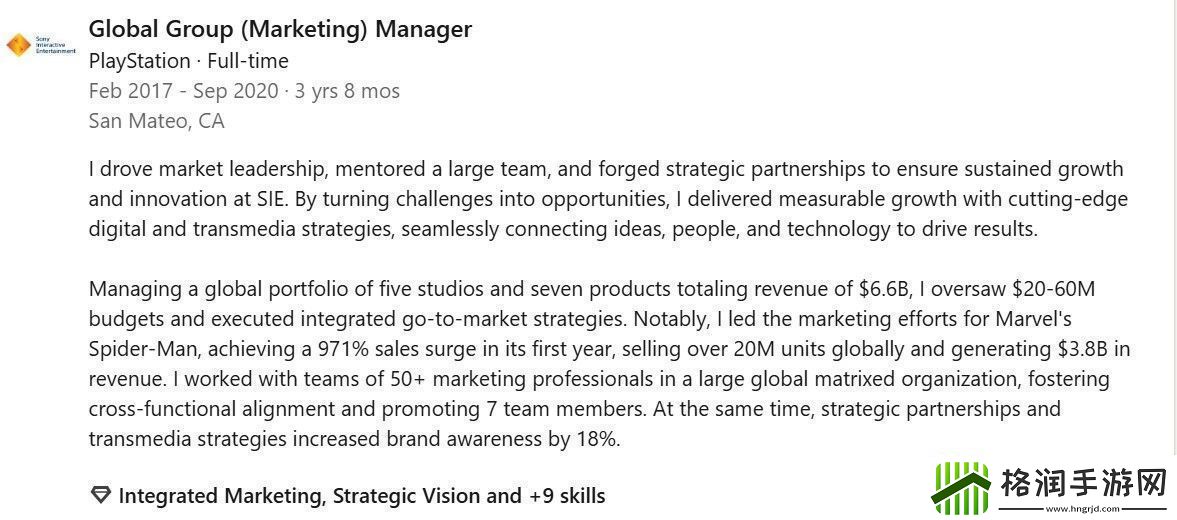
Task: Click the +9 skills text
Action: click(566, 495)
